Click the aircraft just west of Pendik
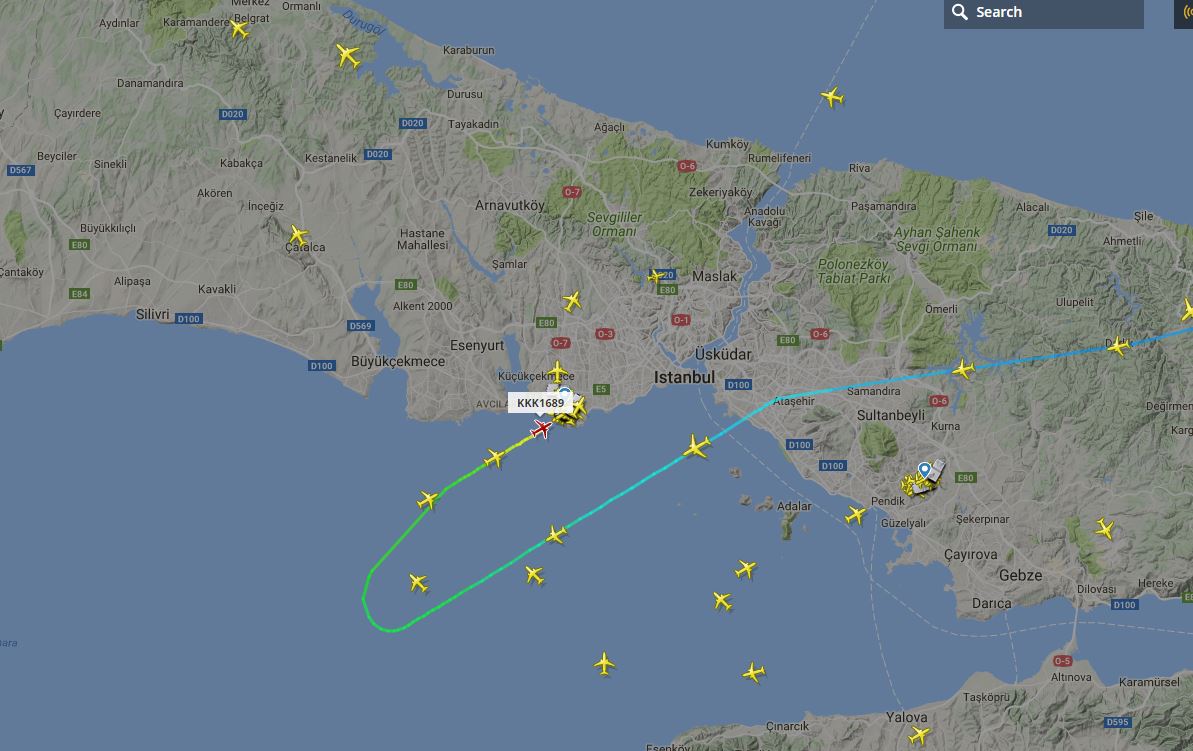 point(856,515)
